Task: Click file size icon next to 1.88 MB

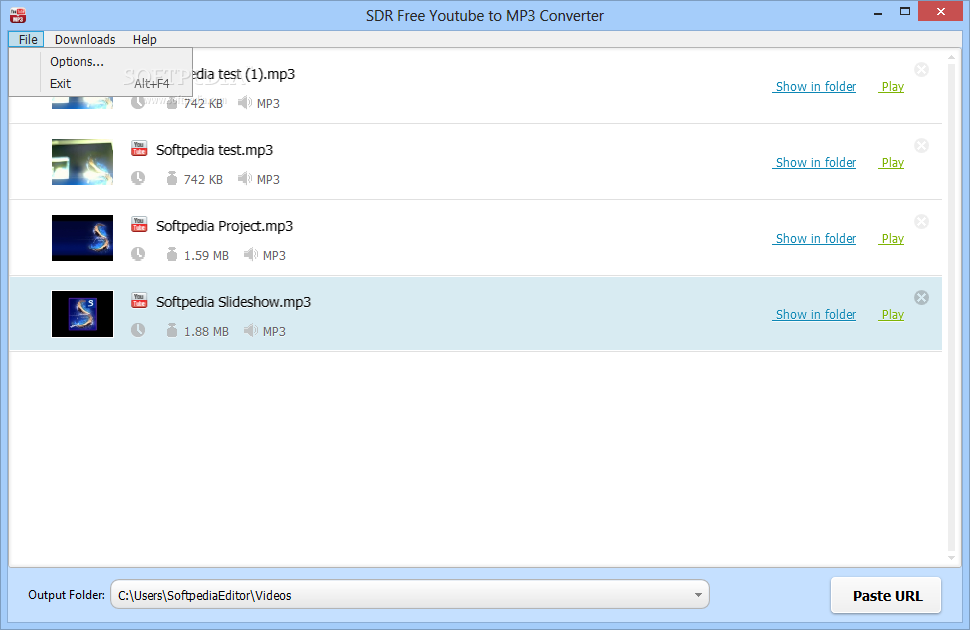Action: point(171,330)
